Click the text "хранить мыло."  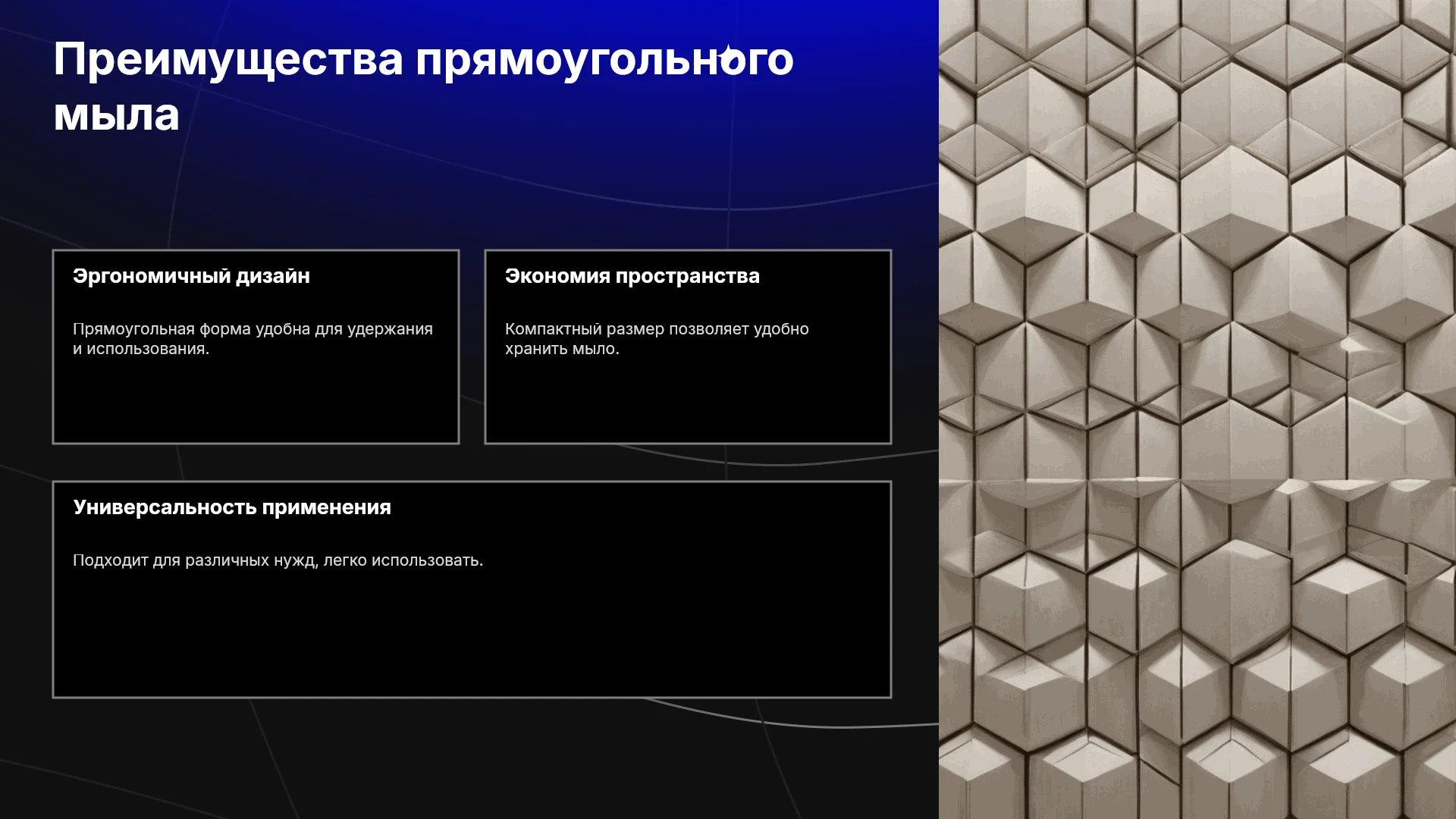pos(562,349)
